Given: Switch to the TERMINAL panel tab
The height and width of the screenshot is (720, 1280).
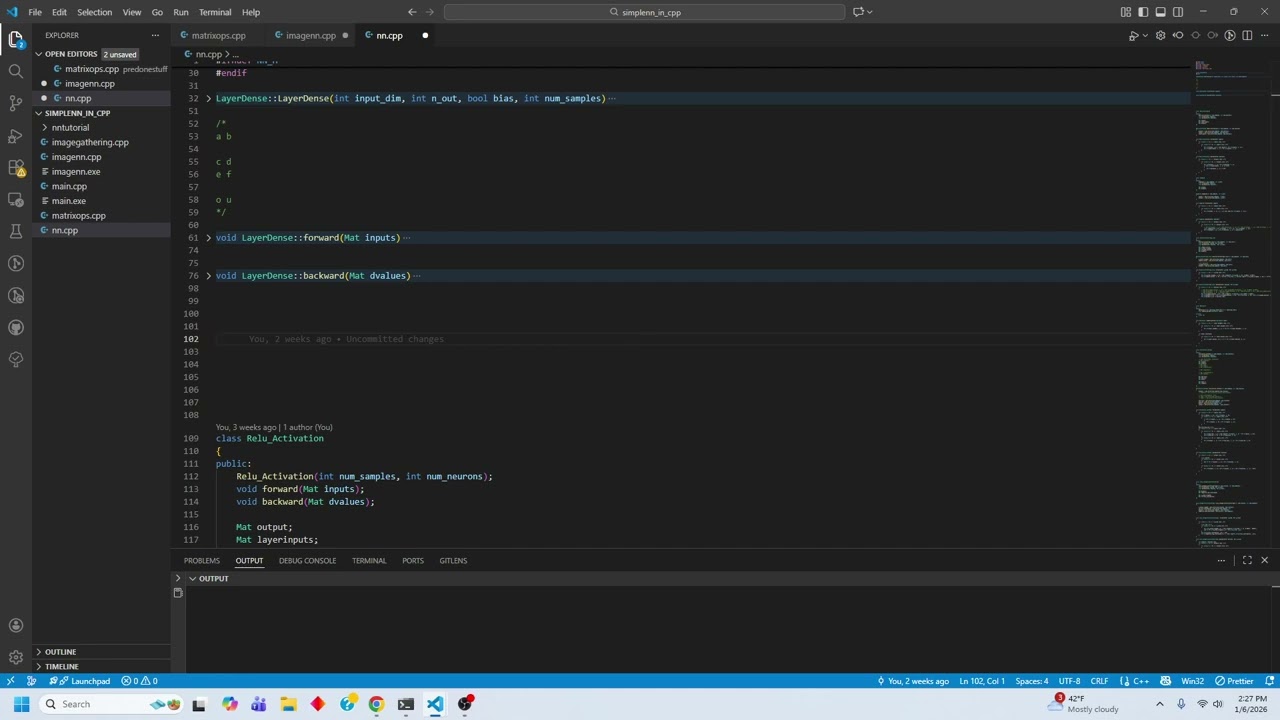Looking at the screenshot, I should click(x=369, y=560).
